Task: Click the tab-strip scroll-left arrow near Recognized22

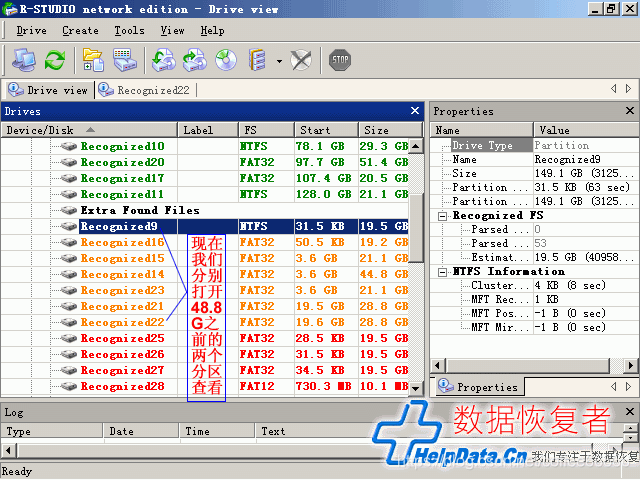Action: (613, 89)
